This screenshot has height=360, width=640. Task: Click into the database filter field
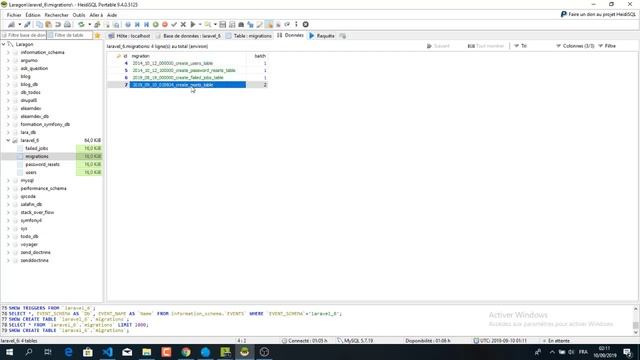point(24,36)
